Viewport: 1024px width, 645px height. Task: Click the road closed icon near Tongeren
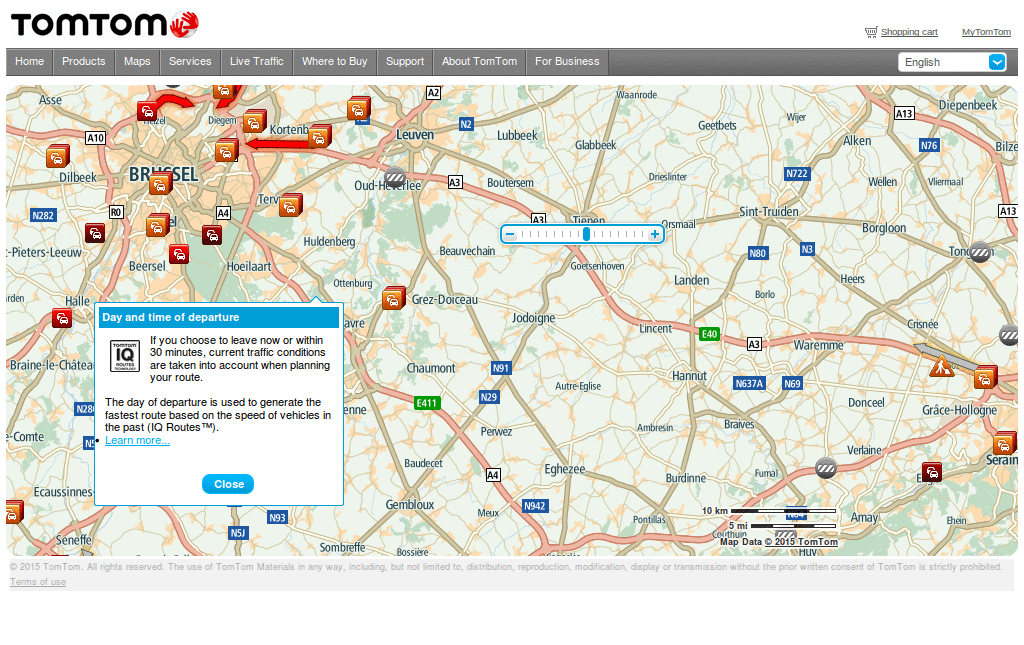[x=980, y=252]
